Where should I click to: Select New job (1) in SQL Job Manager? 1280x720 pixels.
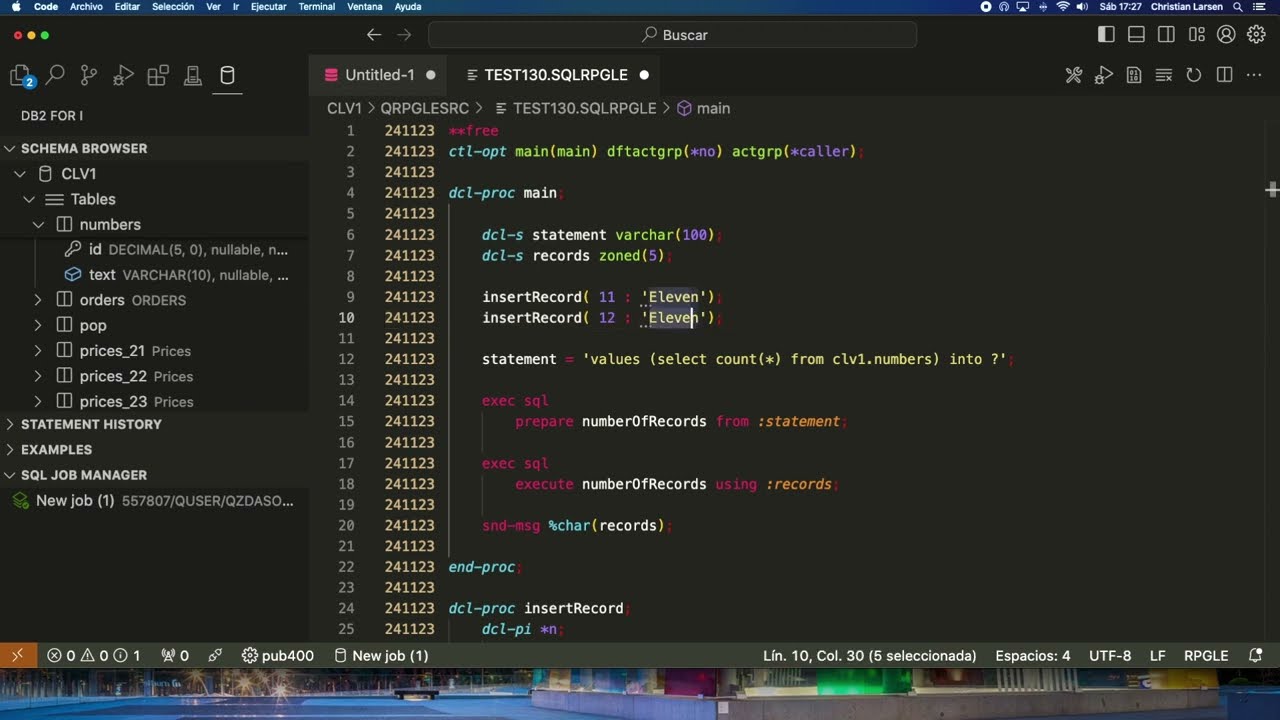click(x=155, y=500)
